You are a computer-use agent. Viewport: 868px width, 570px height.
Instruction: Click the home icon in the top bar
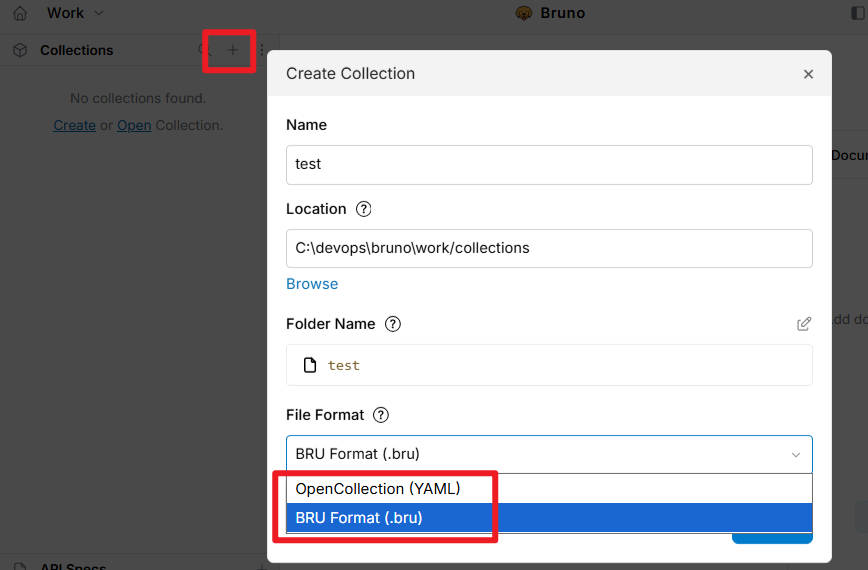pos(20,13)
